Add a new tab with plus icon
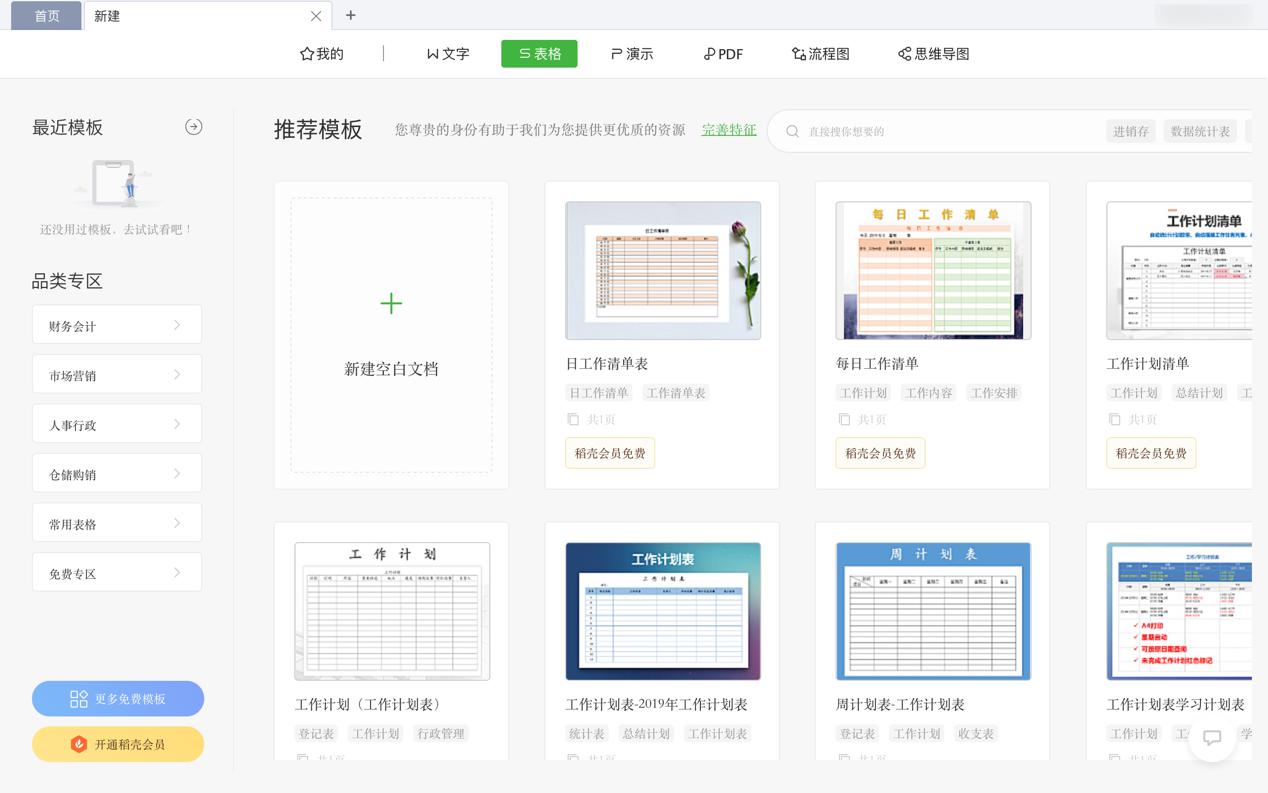Screen dimensions: 1268x793 pyautogui.click(x=351, y=15)
